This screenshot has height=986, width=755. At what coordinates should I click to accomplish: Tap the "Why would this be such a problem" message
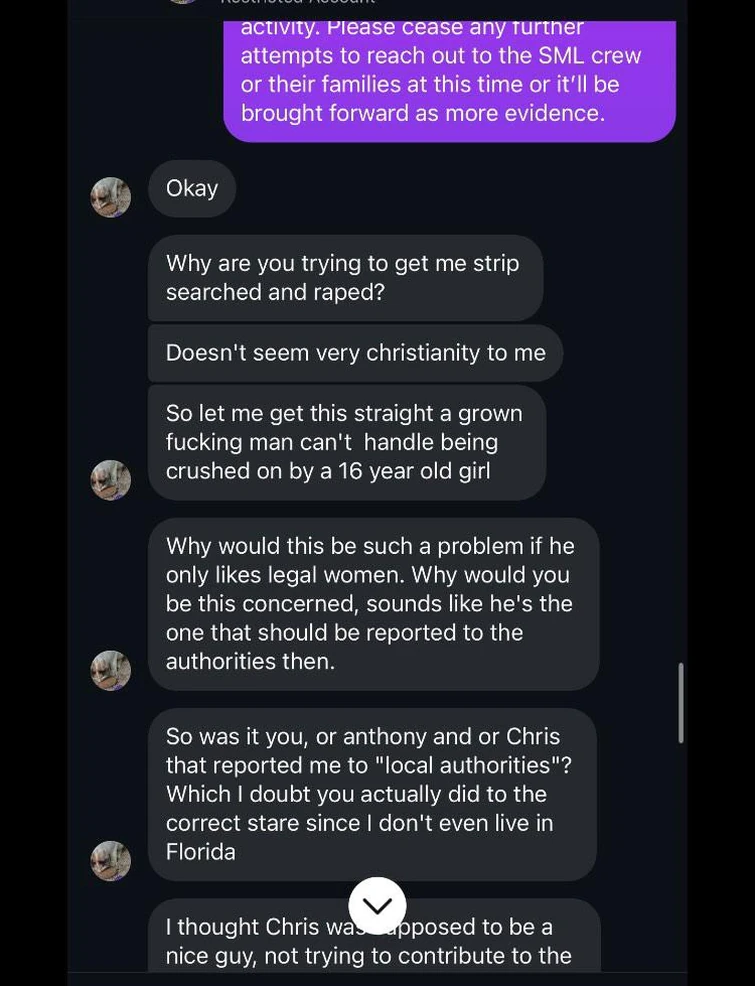point(373,603)
